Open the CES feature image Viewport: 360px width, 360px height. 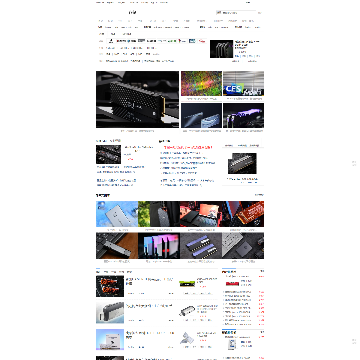(243, 83)
